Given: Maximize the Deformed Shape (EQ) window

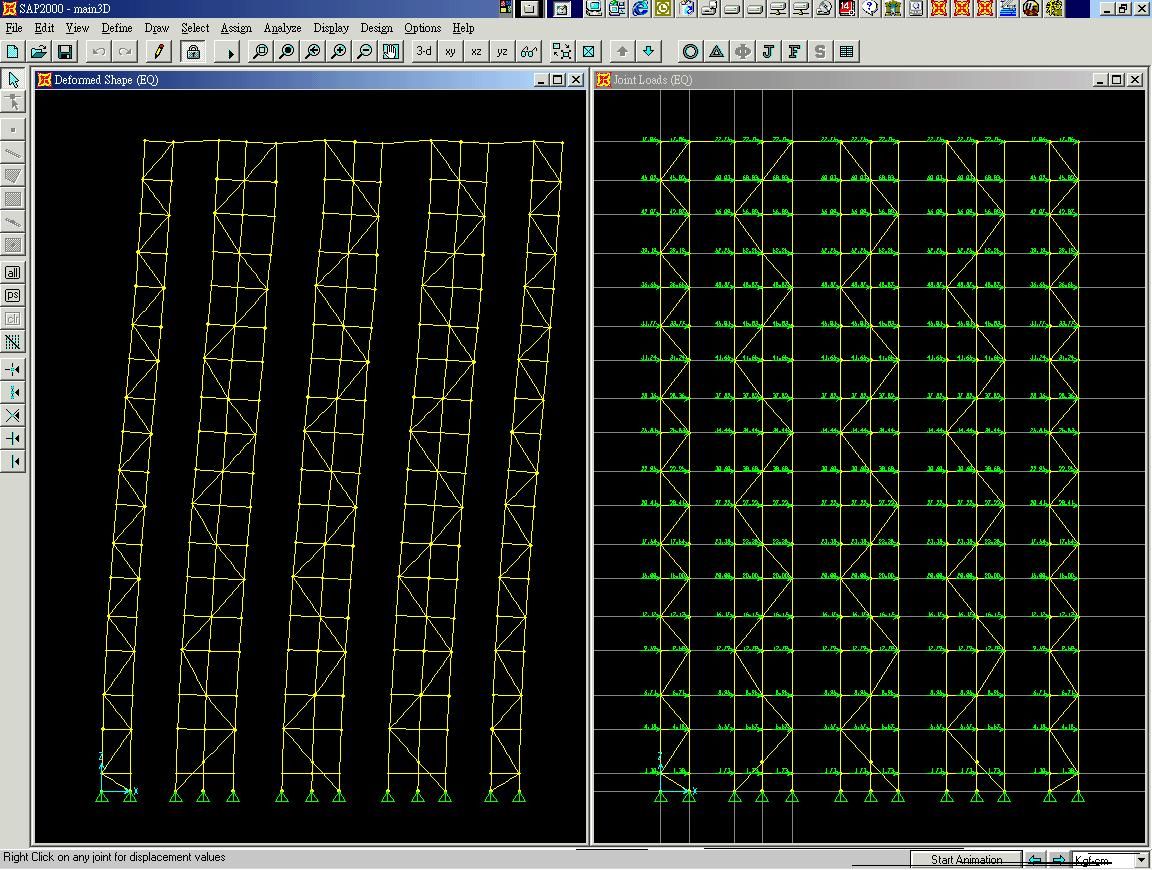Looking at the screenshot, I should click(558, 79).
